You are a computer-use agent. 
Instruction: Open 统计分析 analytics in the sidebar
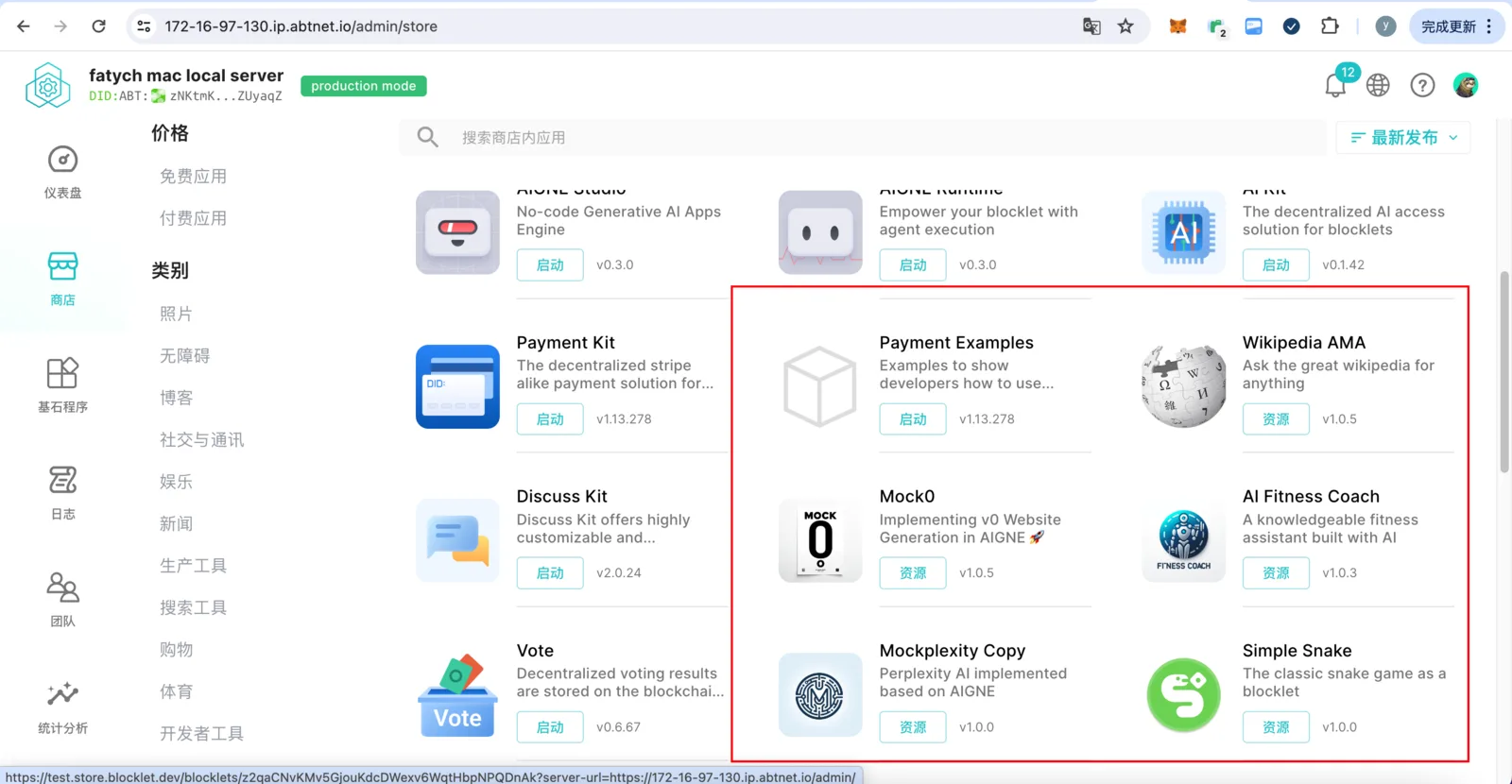click(62, 707)
